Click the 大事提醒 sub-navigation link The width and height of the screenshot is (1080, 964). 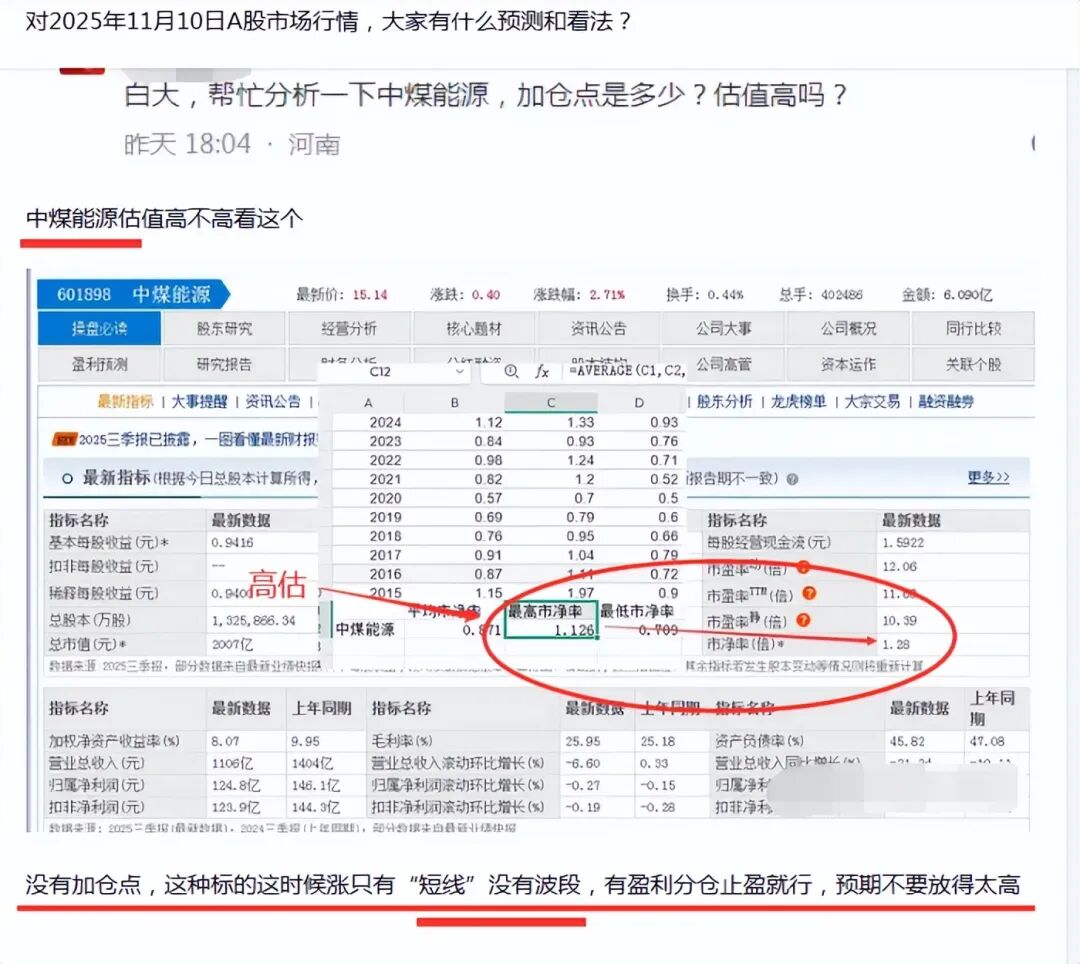pyautogui.click(x=199, y=401)
